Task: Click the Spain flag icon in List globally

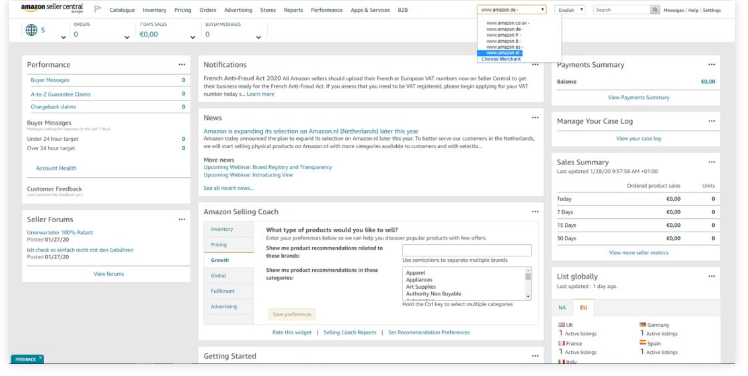Action: pyautogui.click(x=643, y=343)
